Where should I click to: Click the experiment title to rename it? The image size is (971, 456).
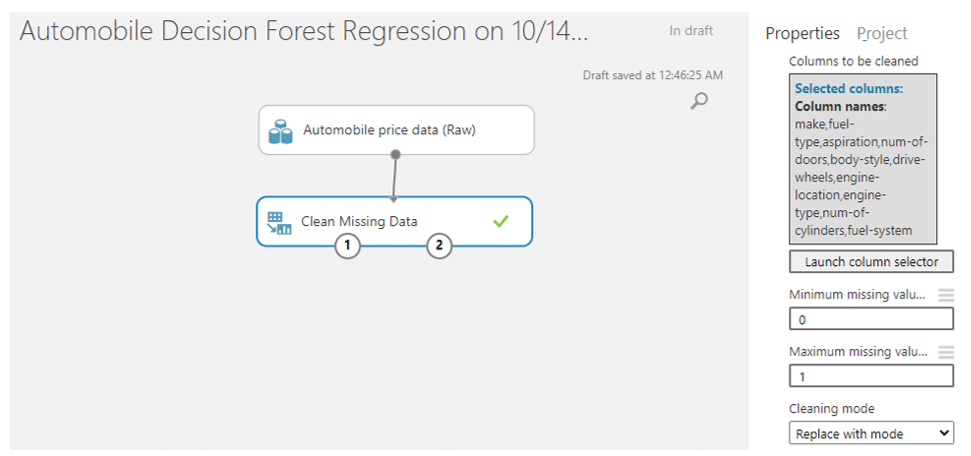coord(303,31)
